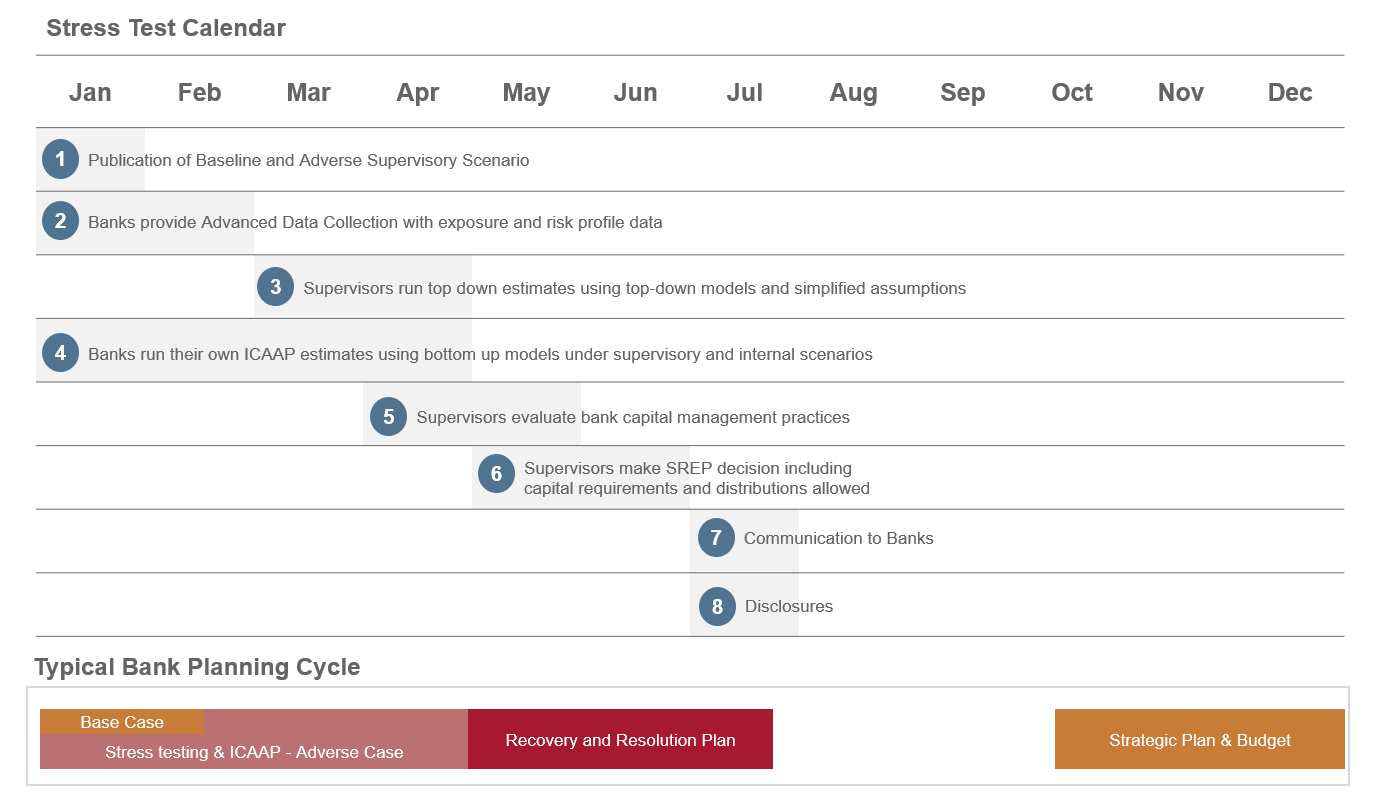Select circle 7 Communication to Banks icon
The image size is (1378, 810).
(x=716, y=538)
